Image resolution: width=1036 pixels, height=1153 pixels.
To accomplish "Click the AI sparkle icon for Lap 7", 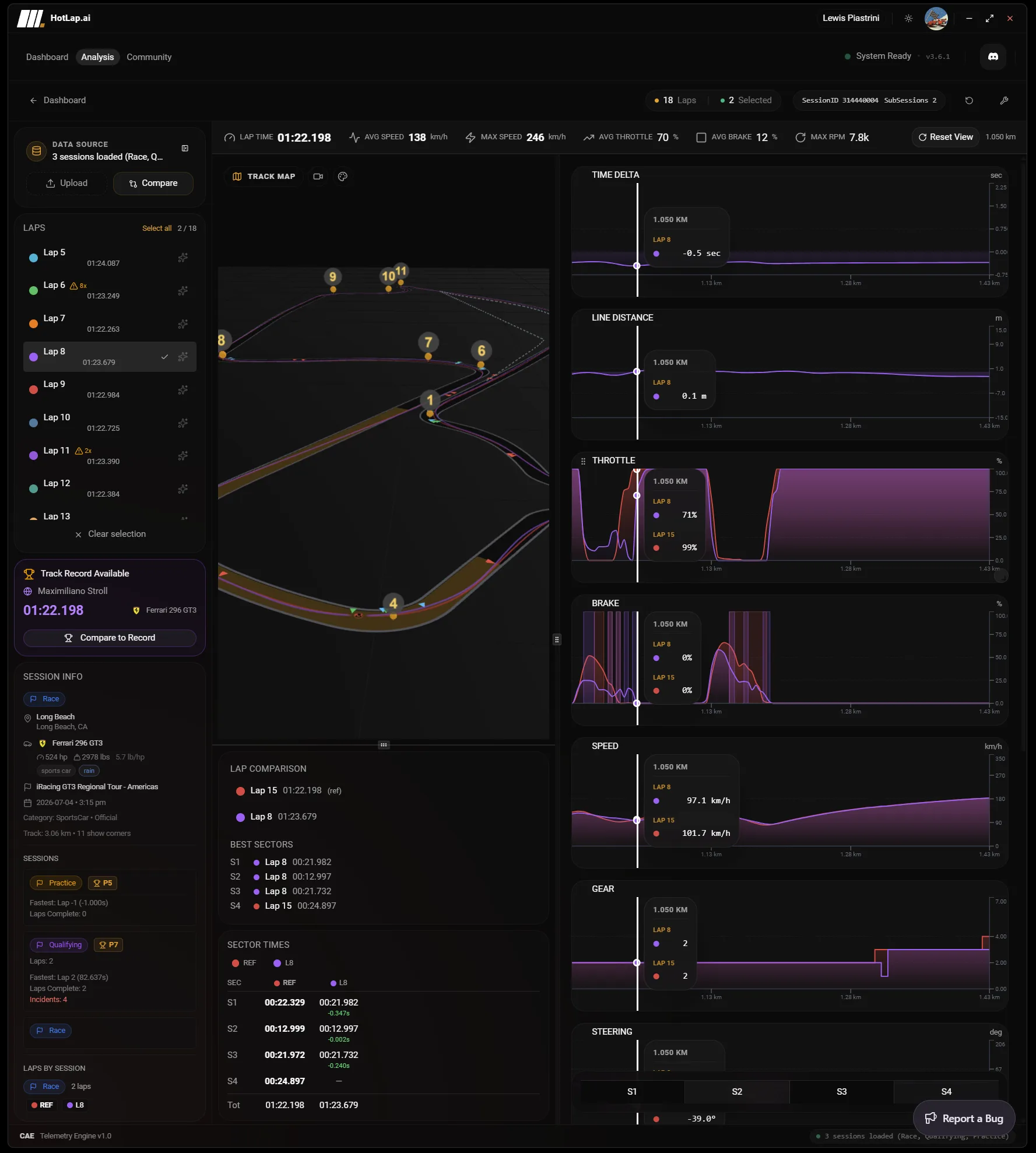I will 183,324.
